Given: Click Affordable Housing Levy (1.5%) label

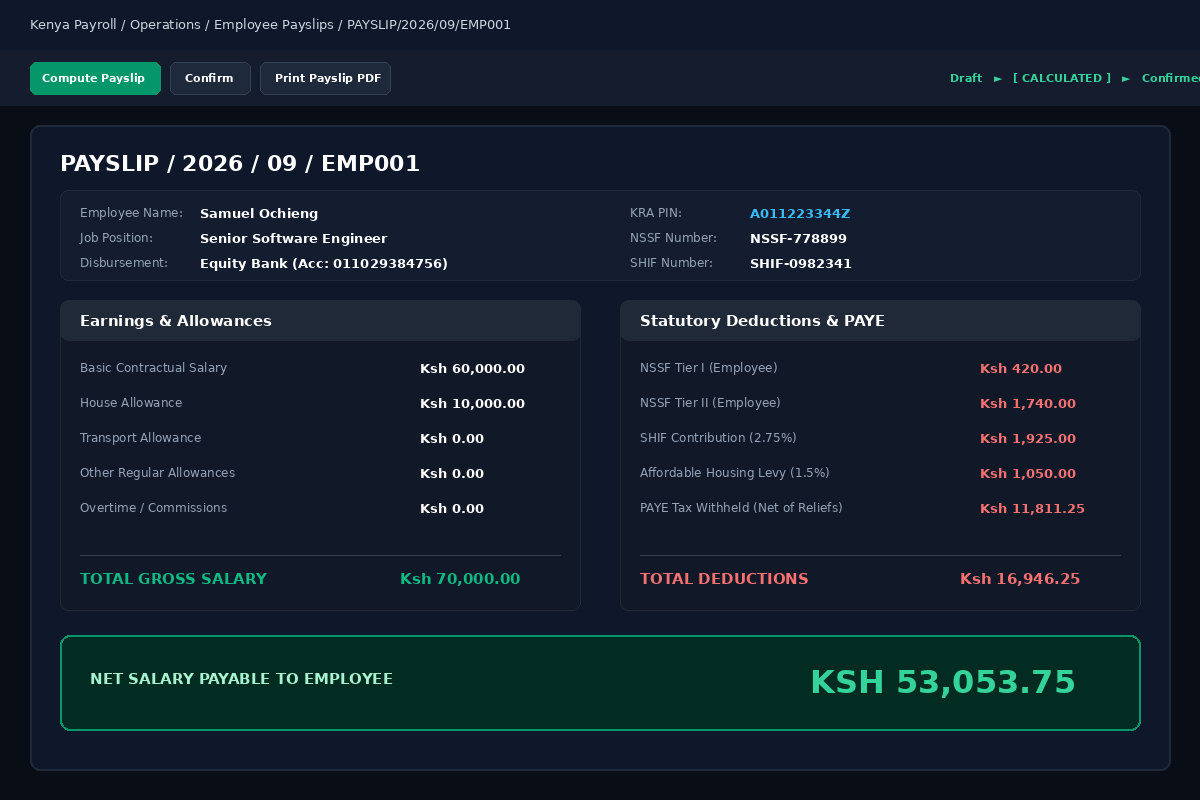Looking at the screenshot, I should point(735,473).
